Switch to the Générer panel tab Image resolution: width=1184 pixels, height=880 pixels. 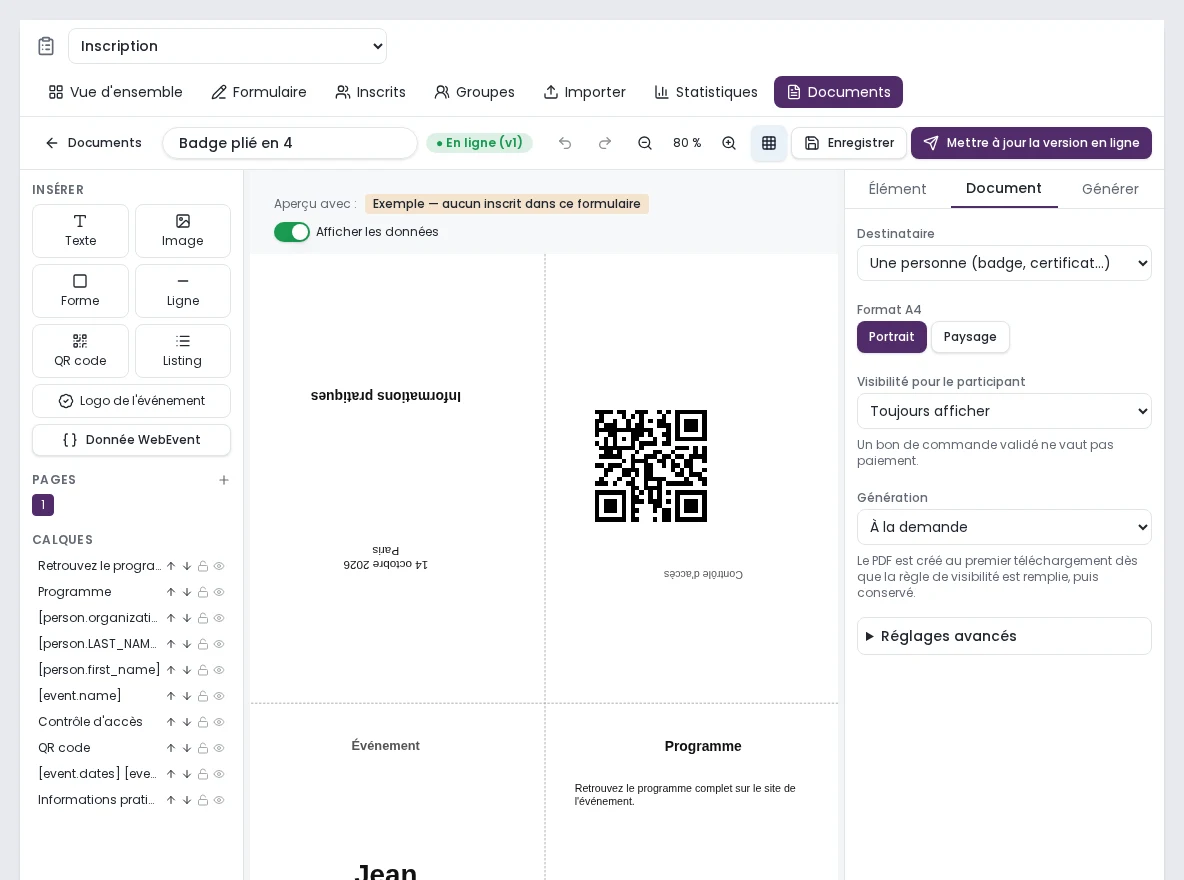(1109, 189)
